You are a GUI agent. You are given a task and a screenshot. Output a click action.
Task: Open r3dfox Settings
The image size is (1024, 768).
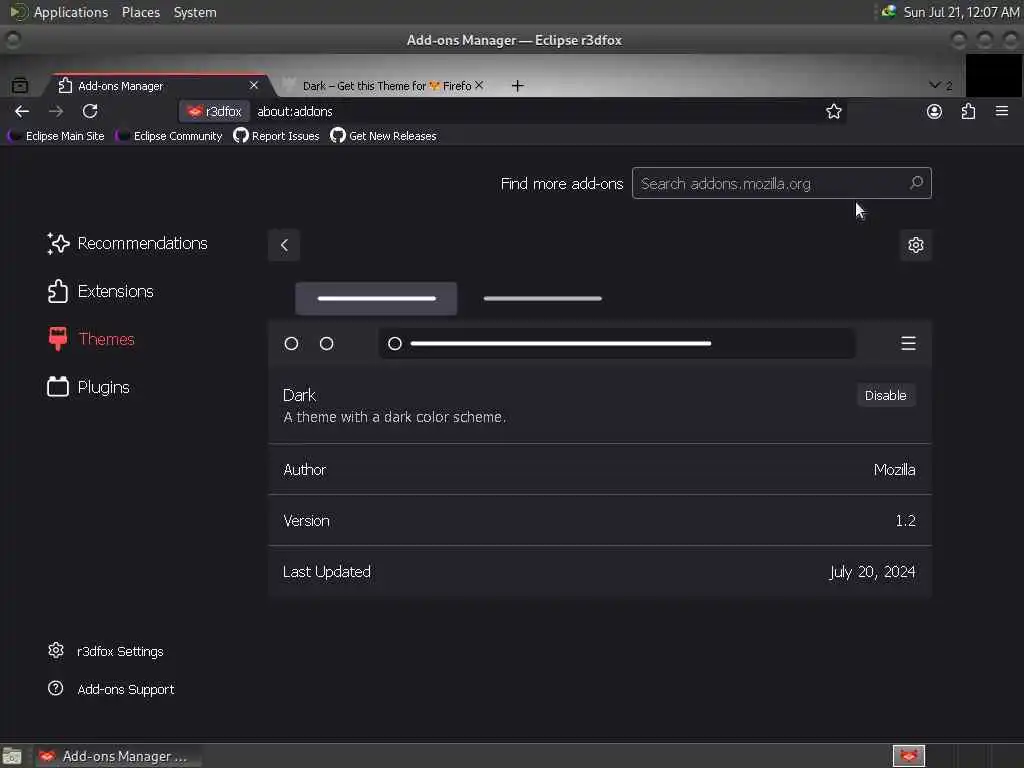pos(106,651)
